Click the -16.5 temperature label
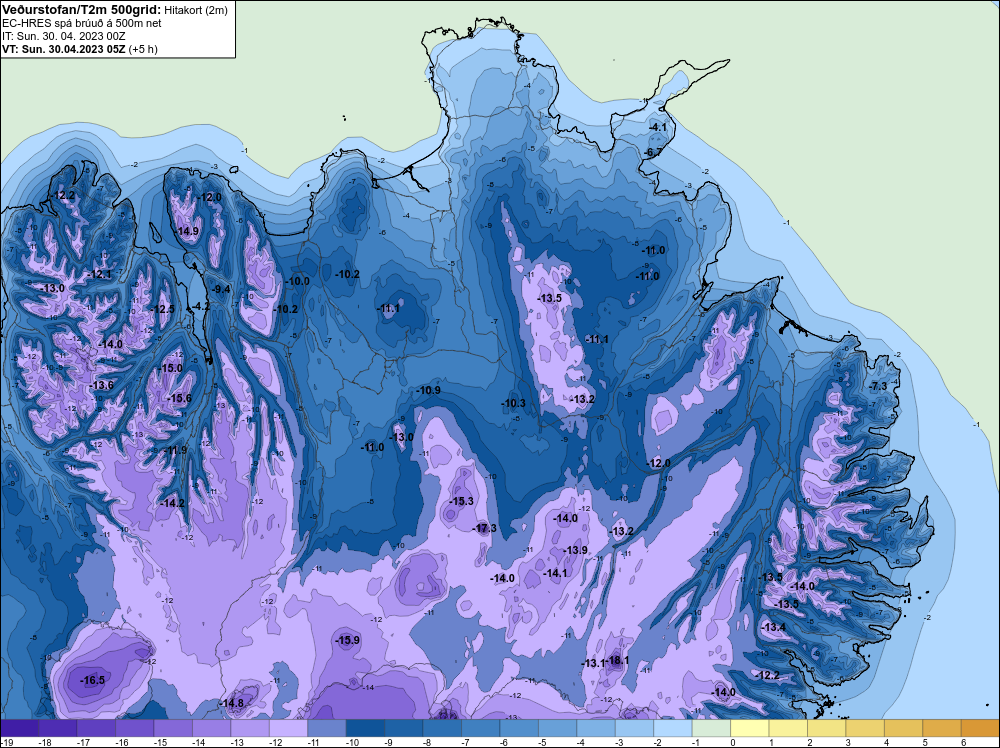The width and height of the screenshot is (1000, 748). 93,680
